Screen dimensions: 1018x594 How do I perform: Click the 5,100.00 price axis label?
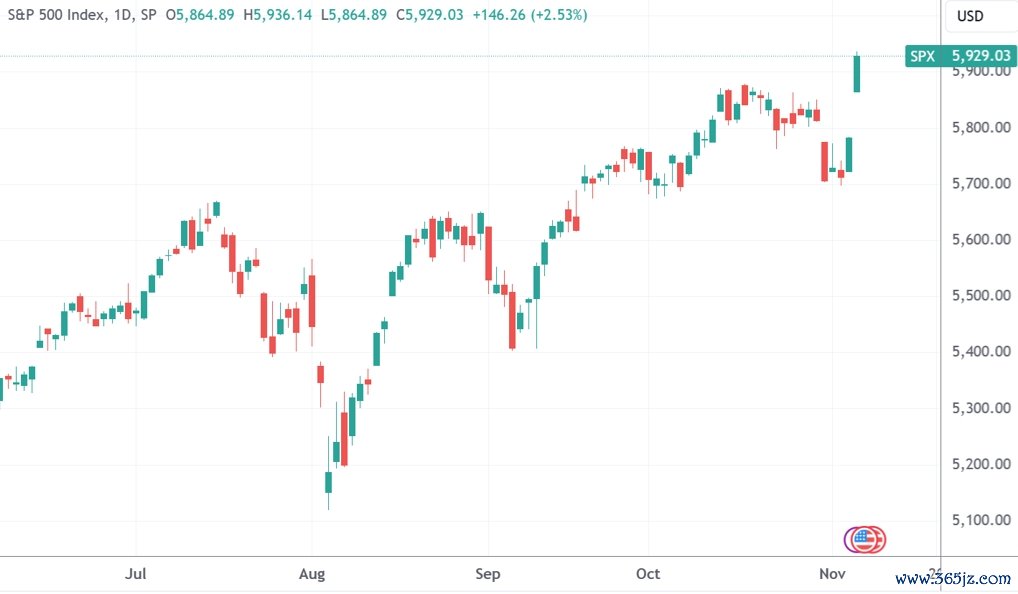click(980, 520)
